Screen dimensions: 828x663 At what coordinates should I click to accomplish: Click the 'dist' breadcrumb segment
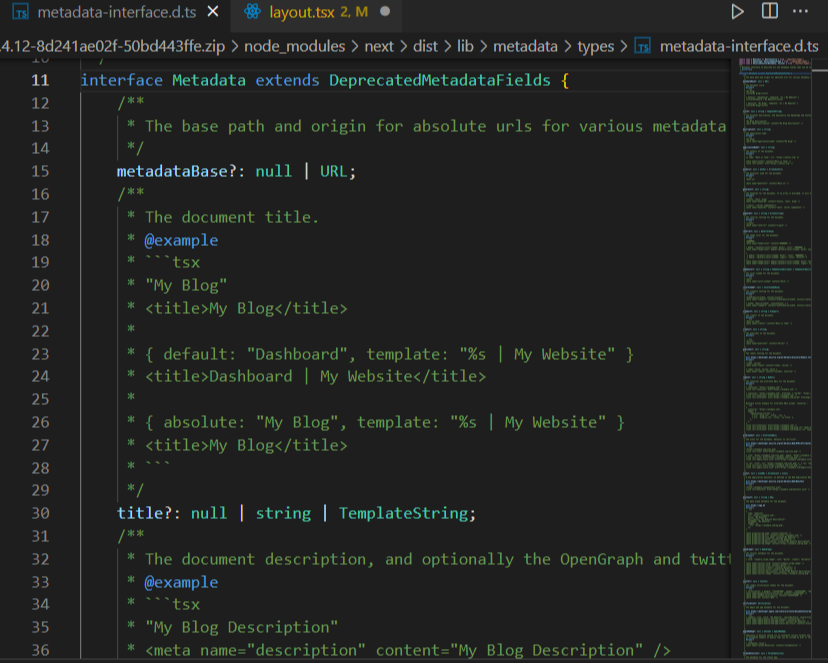(425, 46)
